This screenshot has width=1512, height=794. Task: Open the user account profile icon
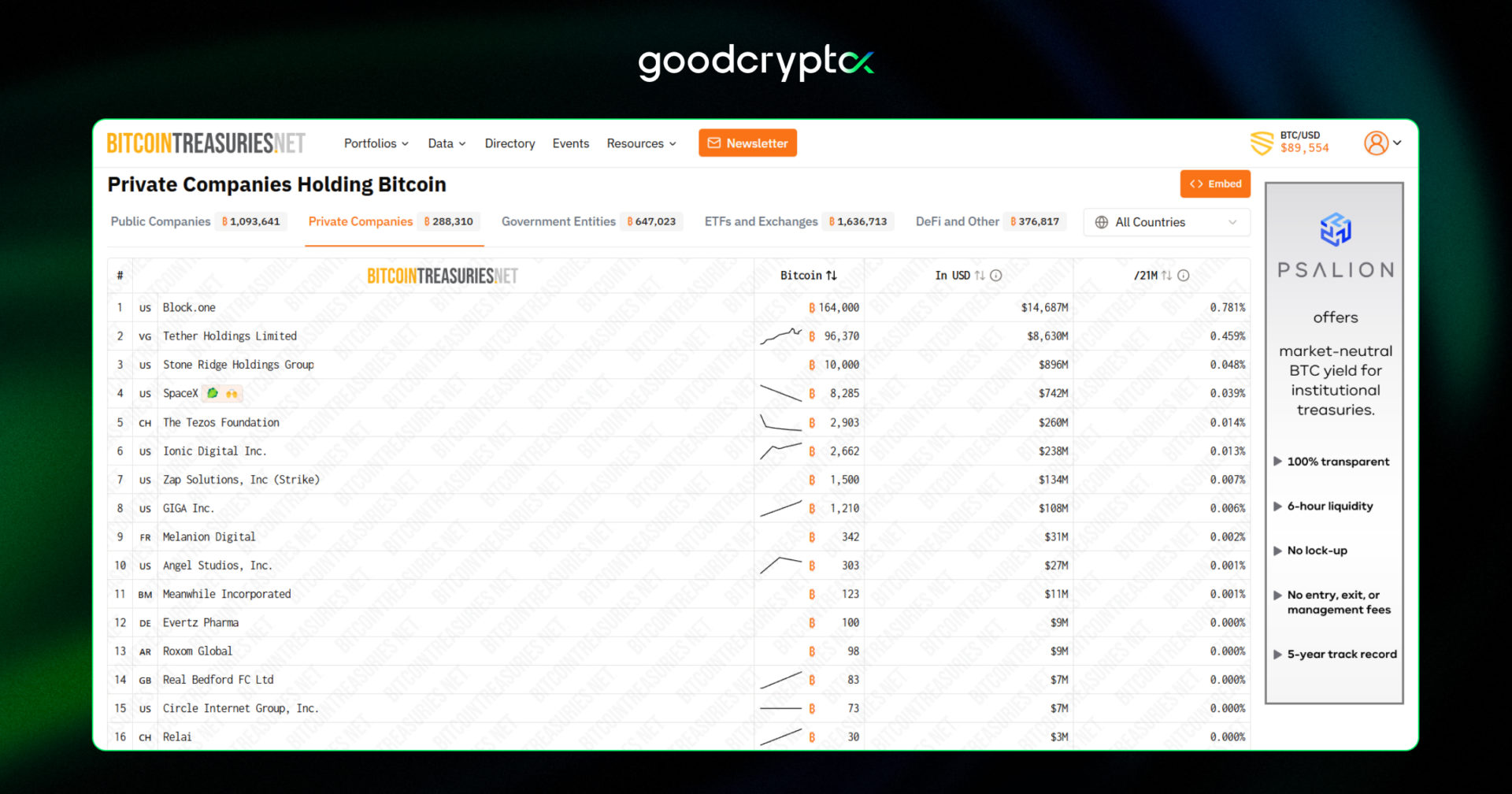point(1376,143)
